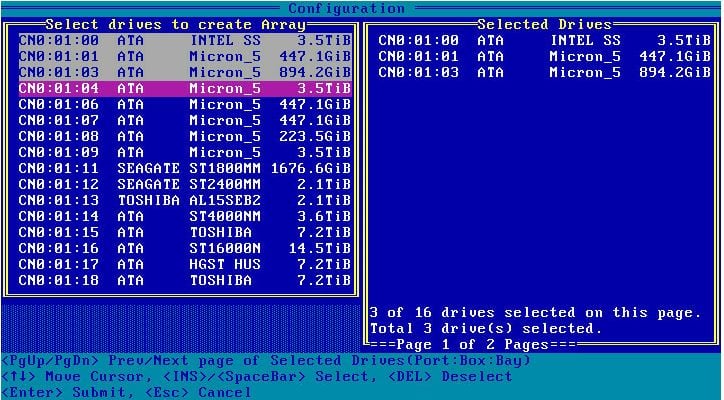Select drive row CN0:01:00 INTEL SS in list

click(185, 41)
